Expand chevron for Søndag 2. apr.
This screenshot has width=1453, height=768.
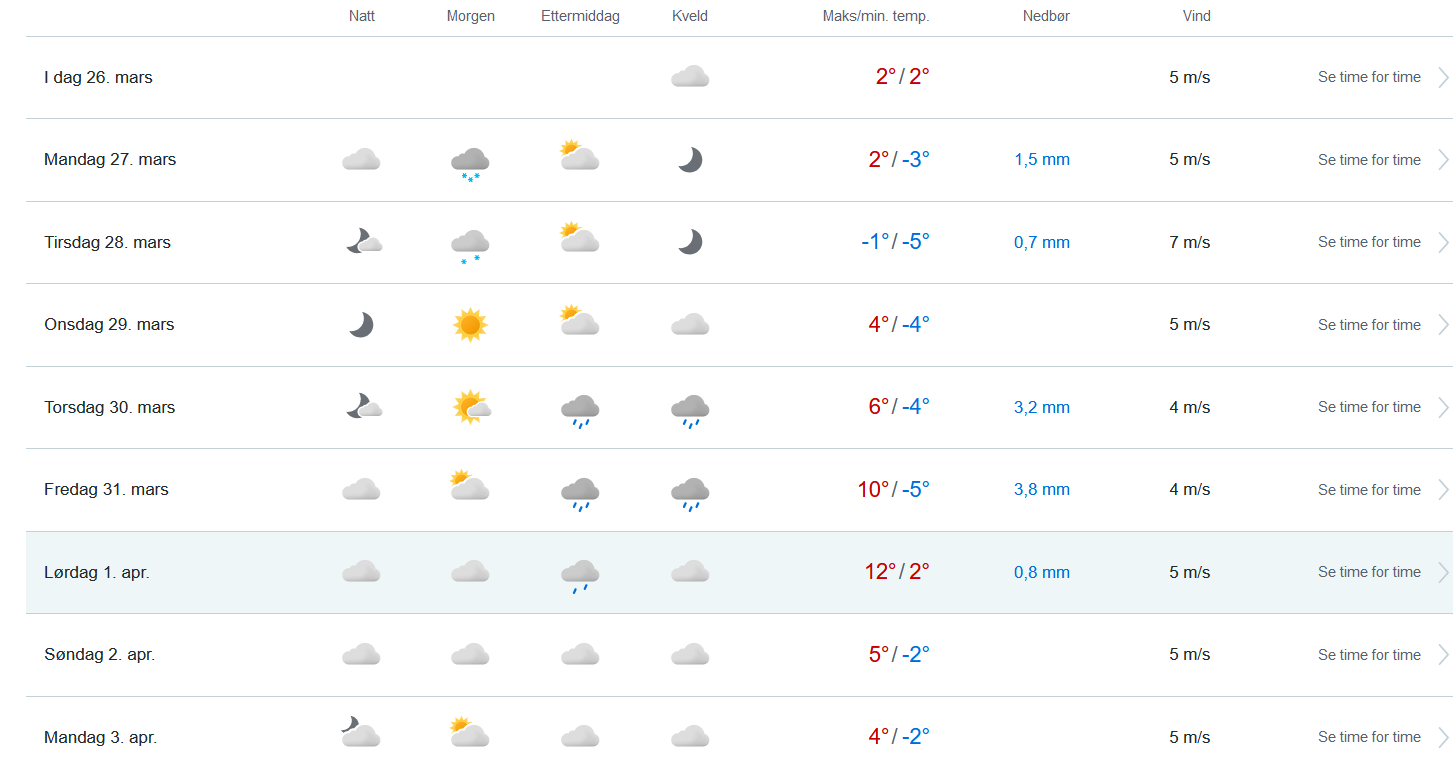tap(1442, 655)
